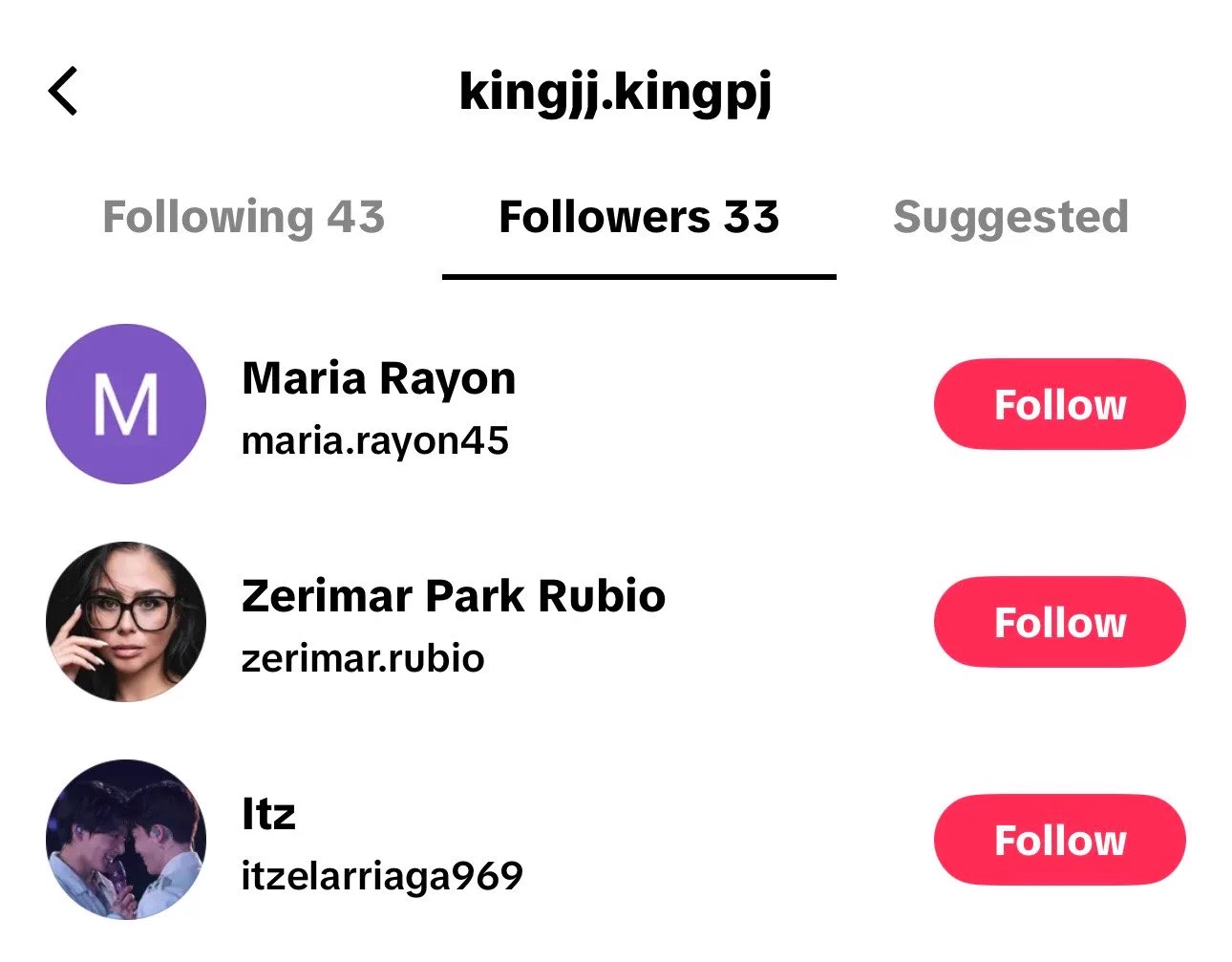Tap the black underline beneath Followers
1232x962 pixels.
coord(639,277)
